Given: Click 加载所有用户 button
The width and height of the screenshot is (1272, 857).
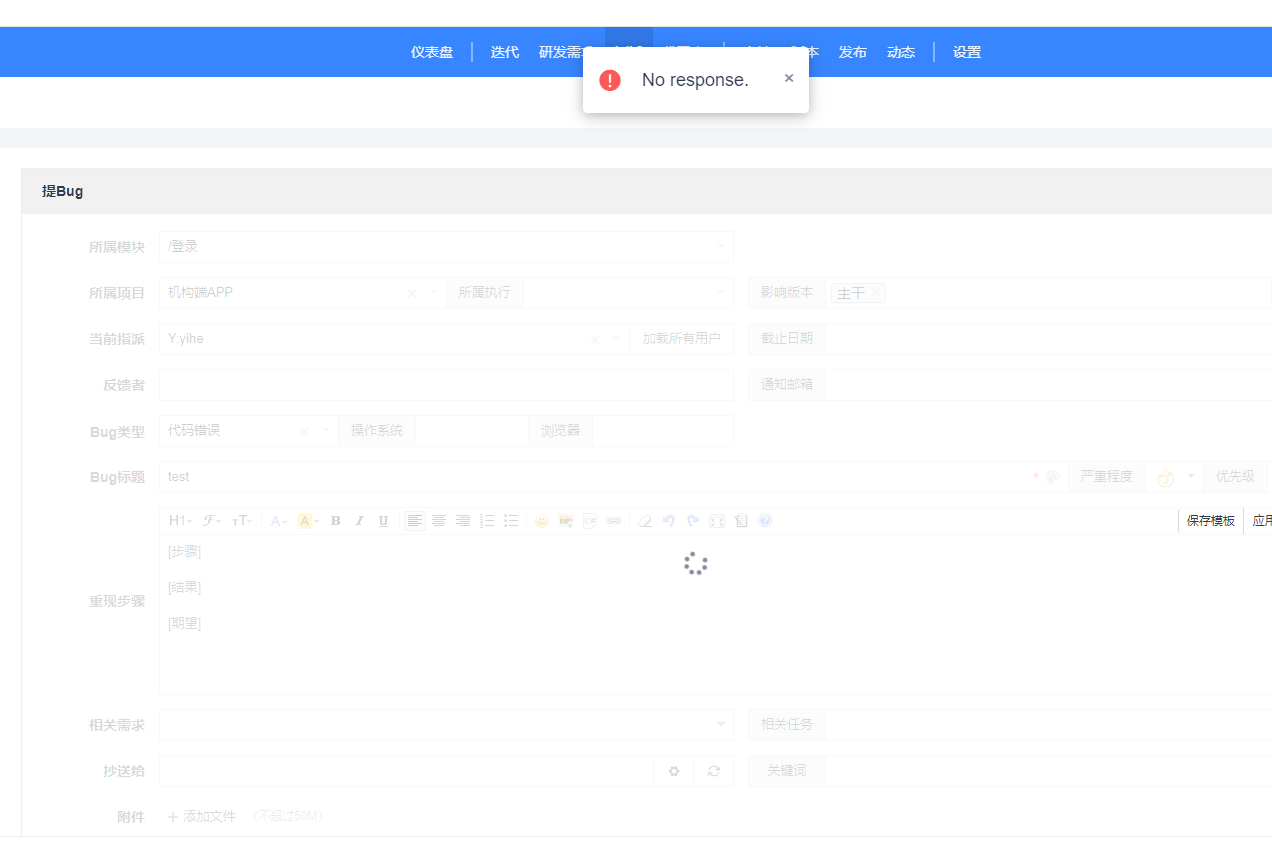Looking at the screenshot, I should pyautogui.click(x=682, y=339).
